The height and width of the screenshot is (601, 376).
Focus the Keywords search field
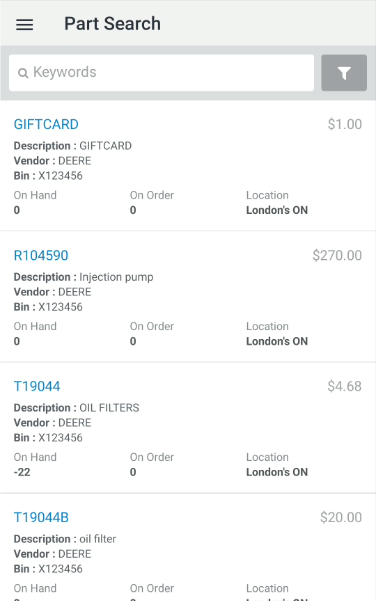click(x=161, y=73)
